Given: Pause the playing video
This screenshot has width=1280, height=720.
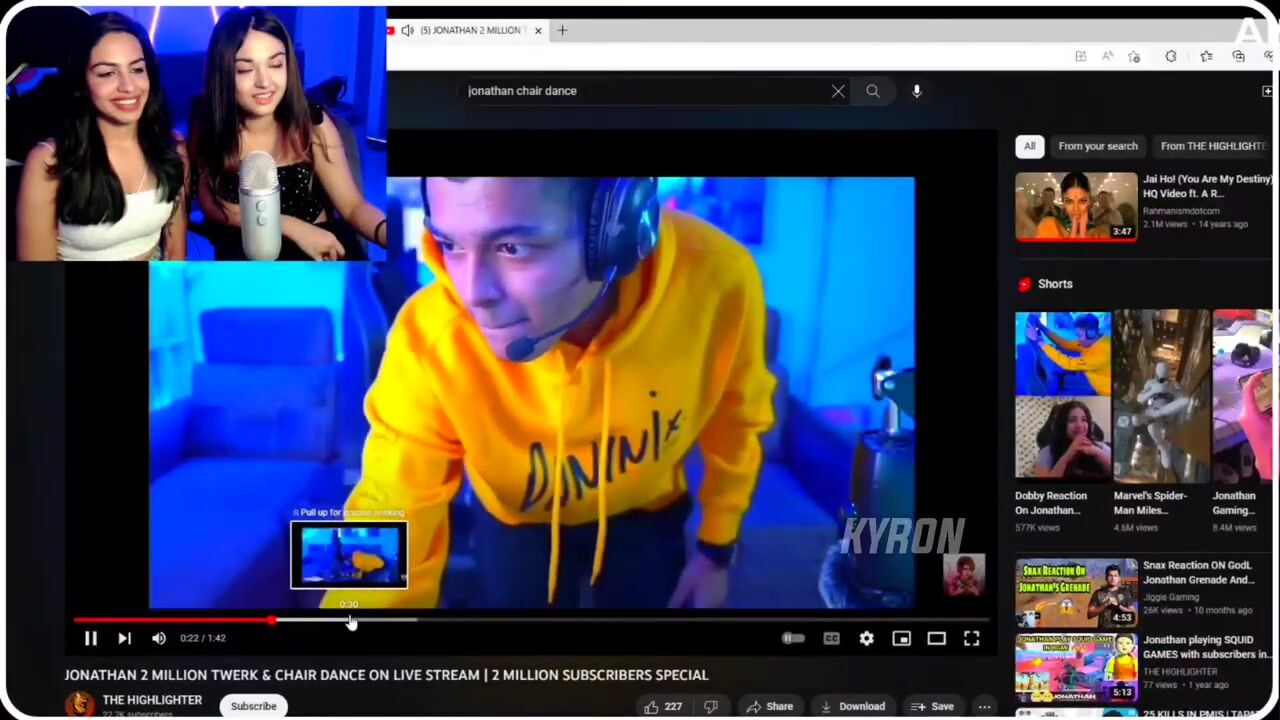Looking at the screenshot, I should pos(90,638).
